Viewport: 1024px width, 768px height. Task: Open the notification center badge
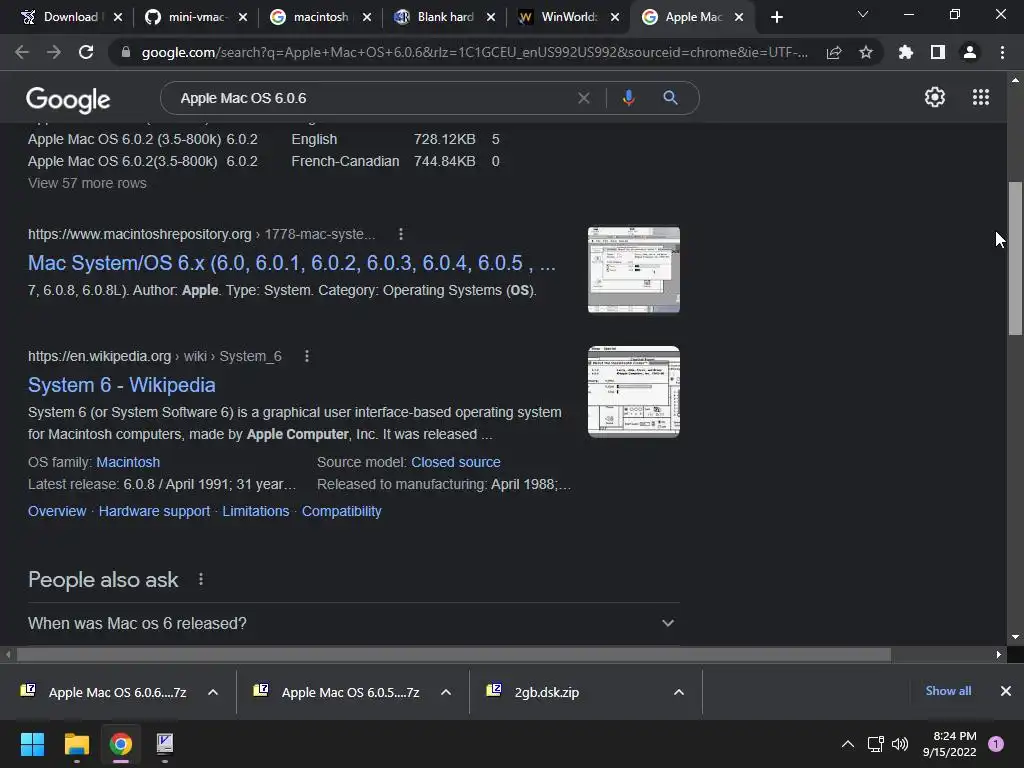tap(996, 744)
